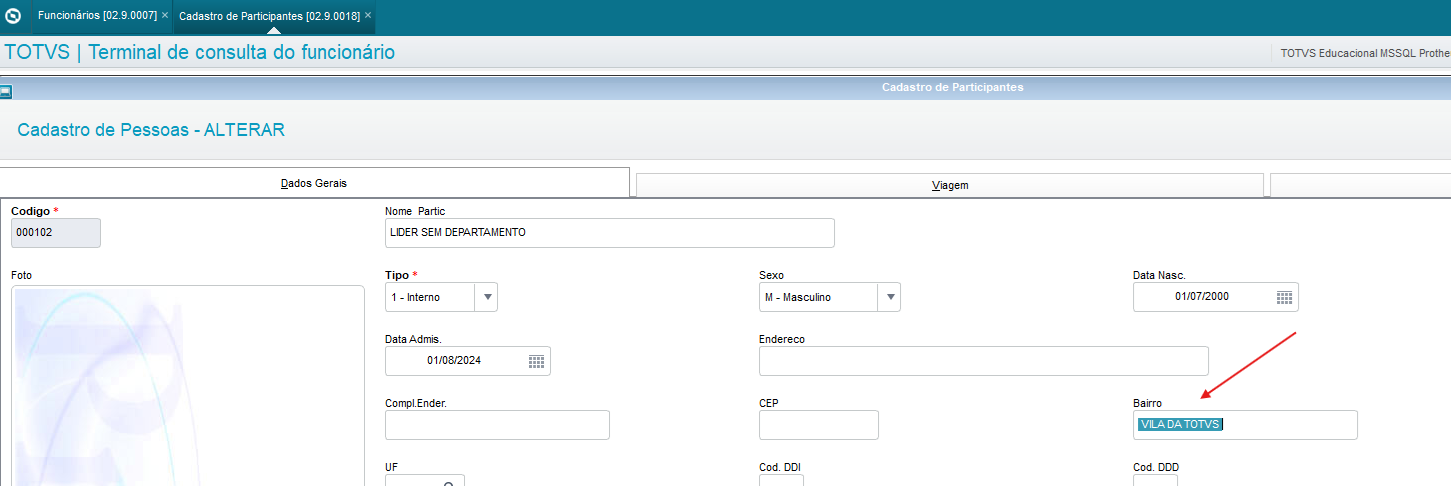Close the Cadastro de Participantes tab
Image resolution: width=1451 pixels, height=486 pixels.
coord(368,16)
